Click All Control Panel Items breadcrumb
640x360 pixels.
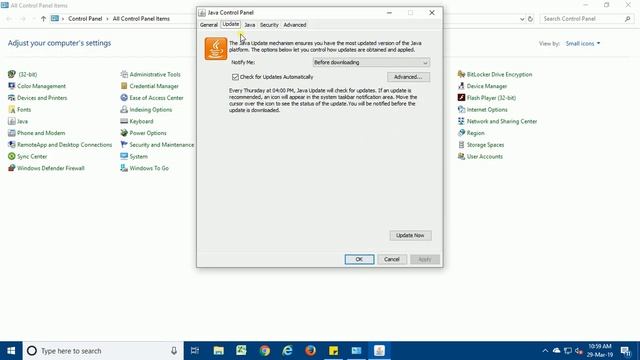coord(141,19)
